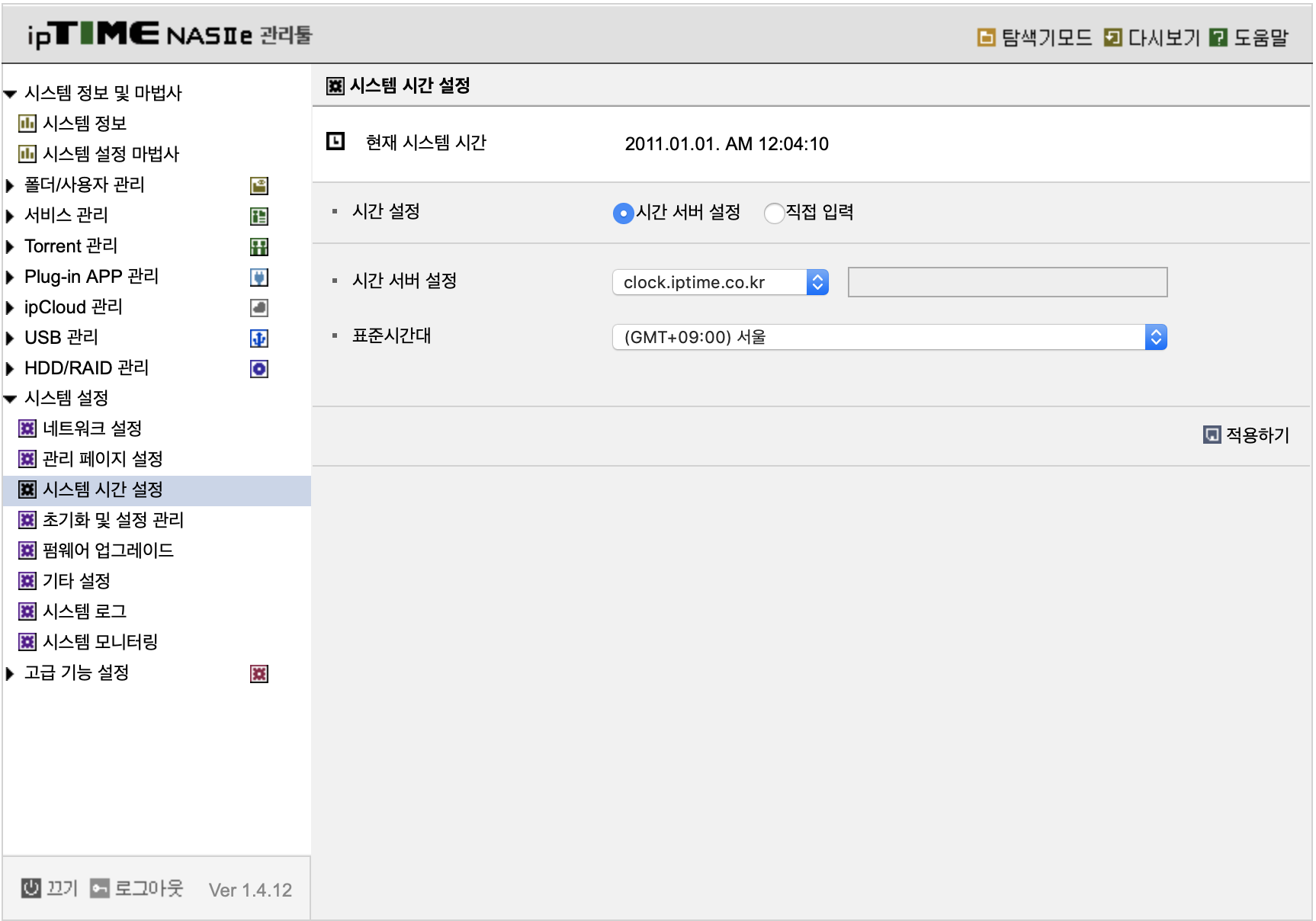Click the Plug-in APP 관리 plug icon
Viewport: 1316px width, 921px height.
pyautogui.click(x=259, y=277)
